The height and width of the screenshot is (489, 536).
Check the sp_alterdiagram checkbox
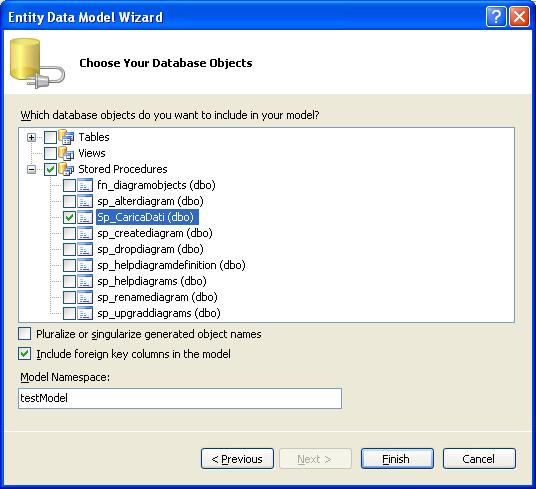pos(69,201)
